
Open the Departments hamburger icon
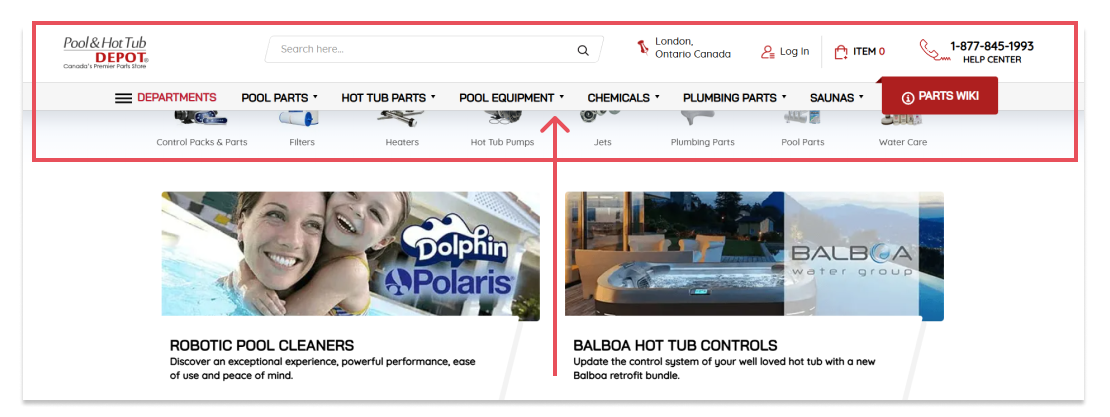[124, 98]
